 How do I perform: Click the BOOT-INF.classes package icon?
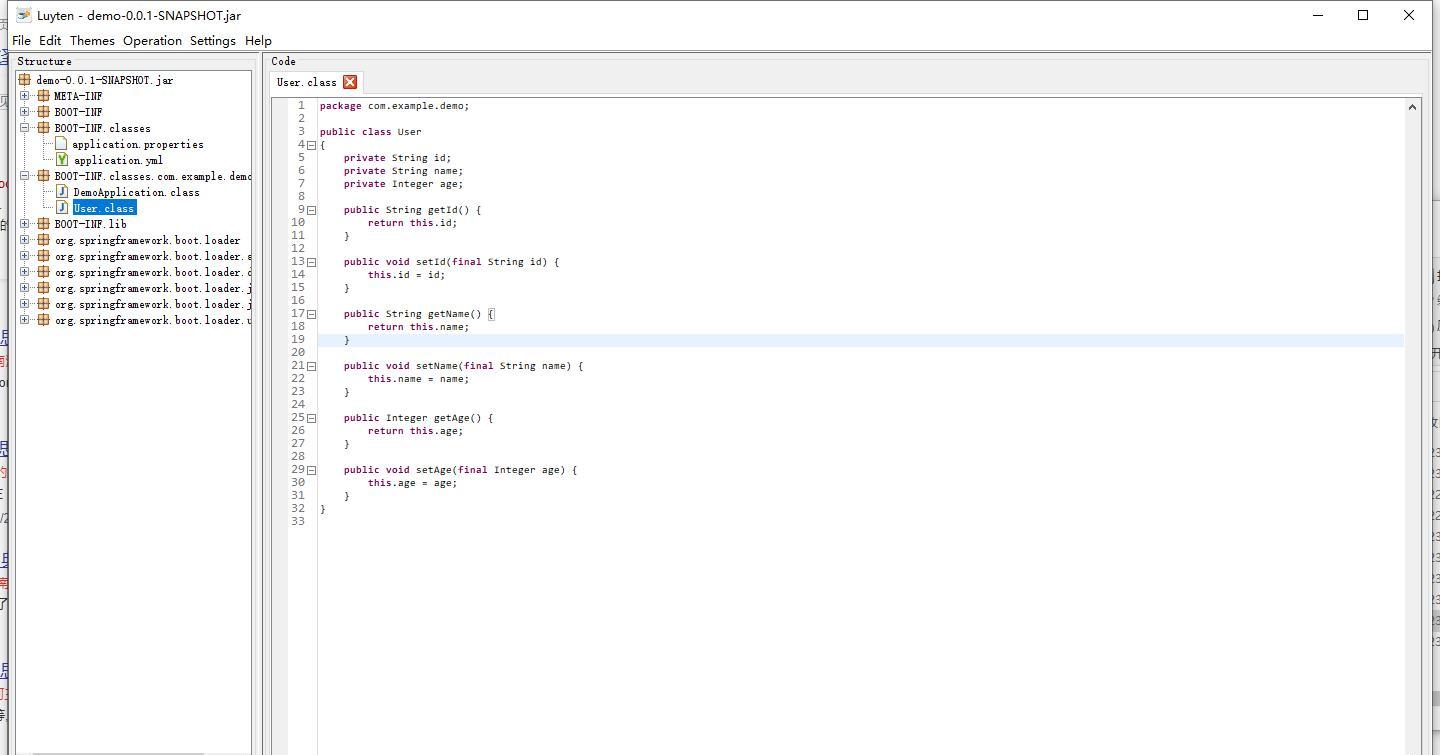(43, 128)
